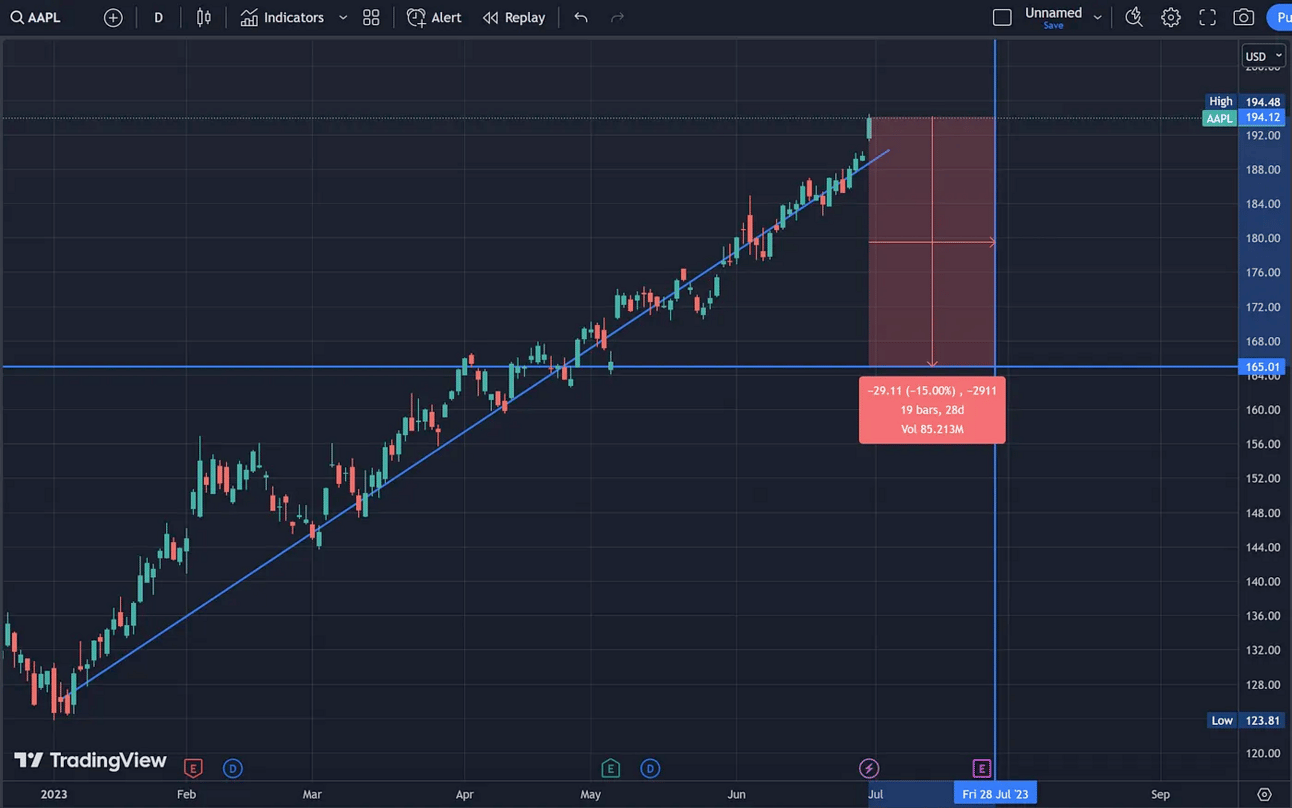Expand the Unnamed layout dropdown arrow
Viewport: 1292px width, 808px height.
tap(1097, 18)
